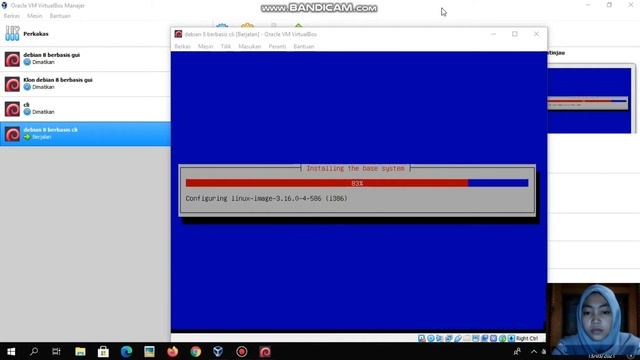Open the Bantuan menu in VirtualBox Manager
This screenshot has height=360, width=640.
click(60, 16)
